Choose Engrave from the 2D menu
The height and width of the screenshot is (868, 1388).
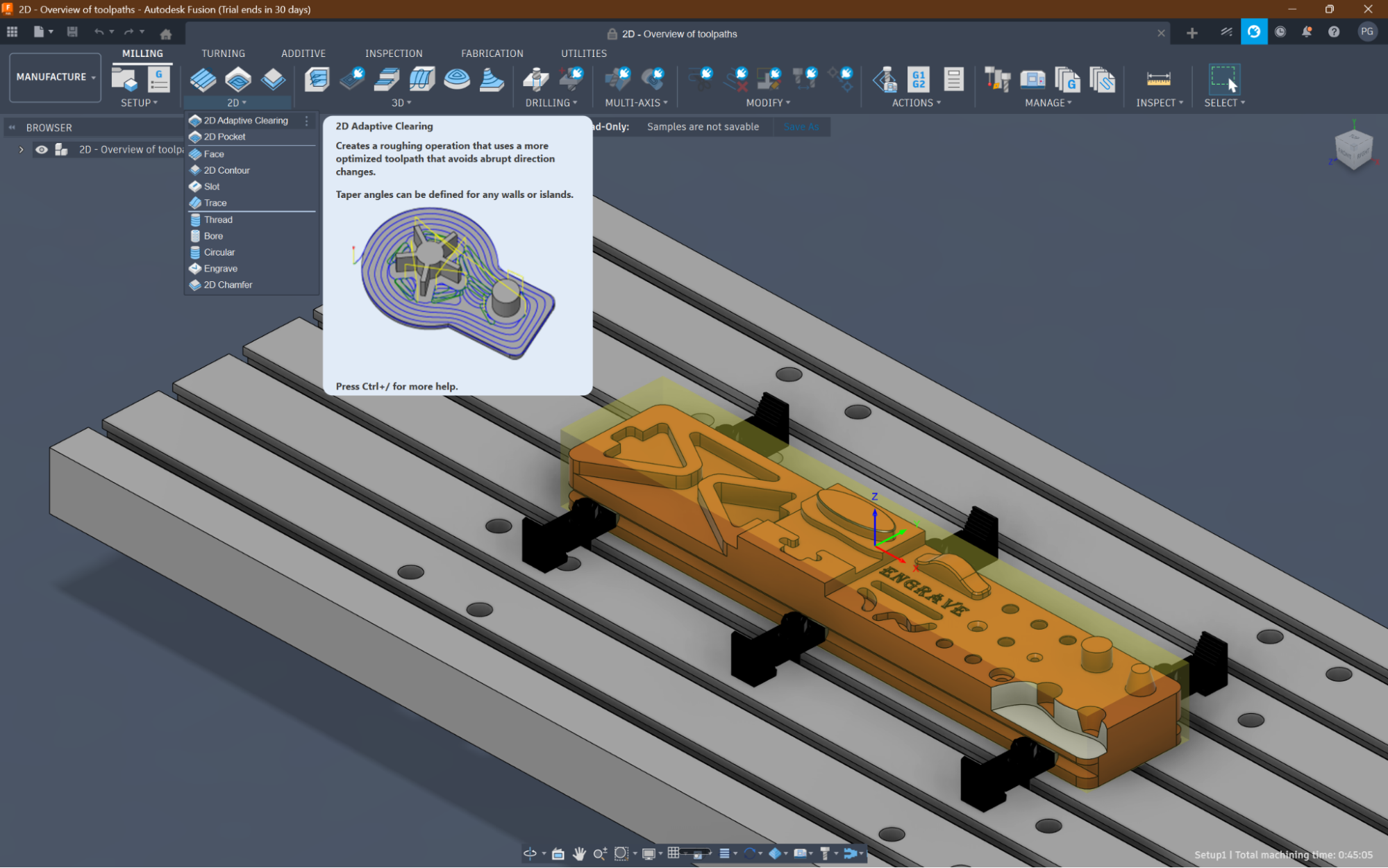pyautogui.click(x=251, y=269)
